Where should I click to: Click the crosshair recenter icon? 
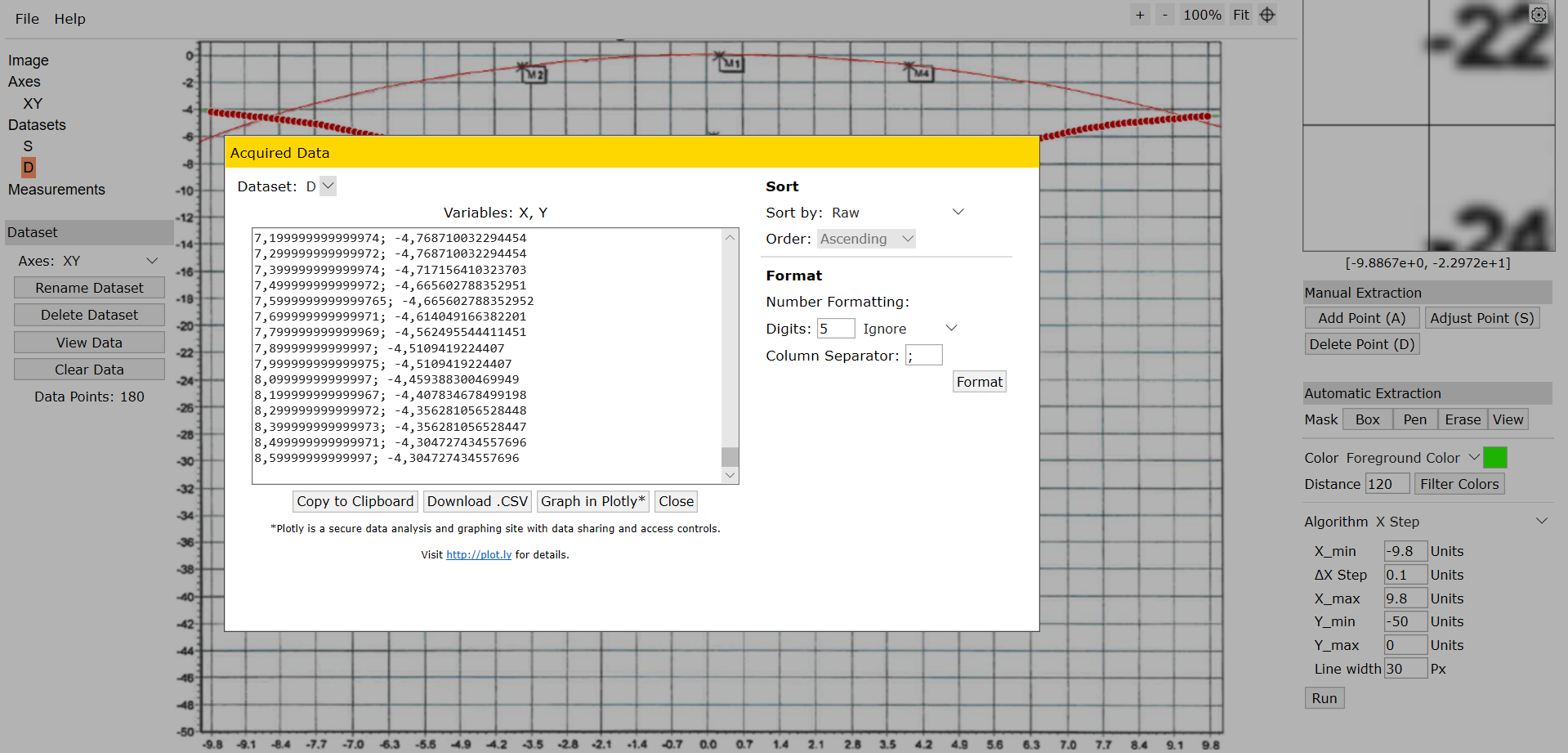(1267, 14)
